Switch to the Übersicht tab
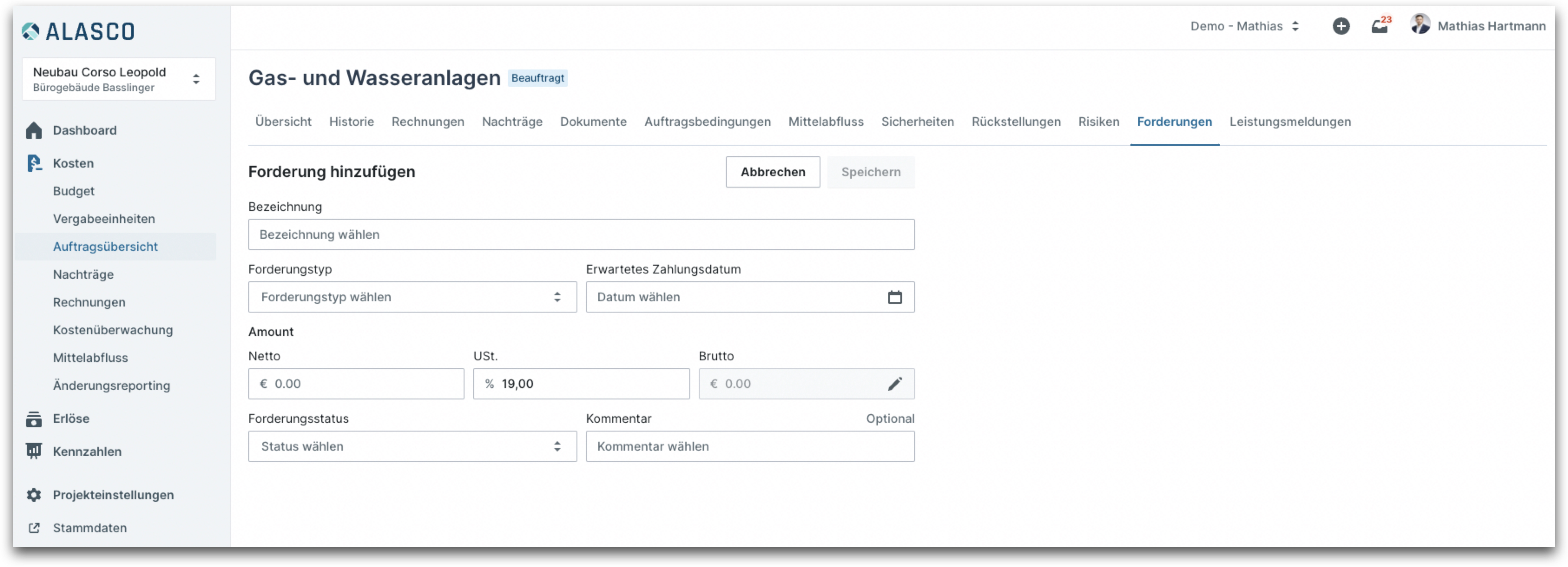1568x567 pixels. coord(283,122)
